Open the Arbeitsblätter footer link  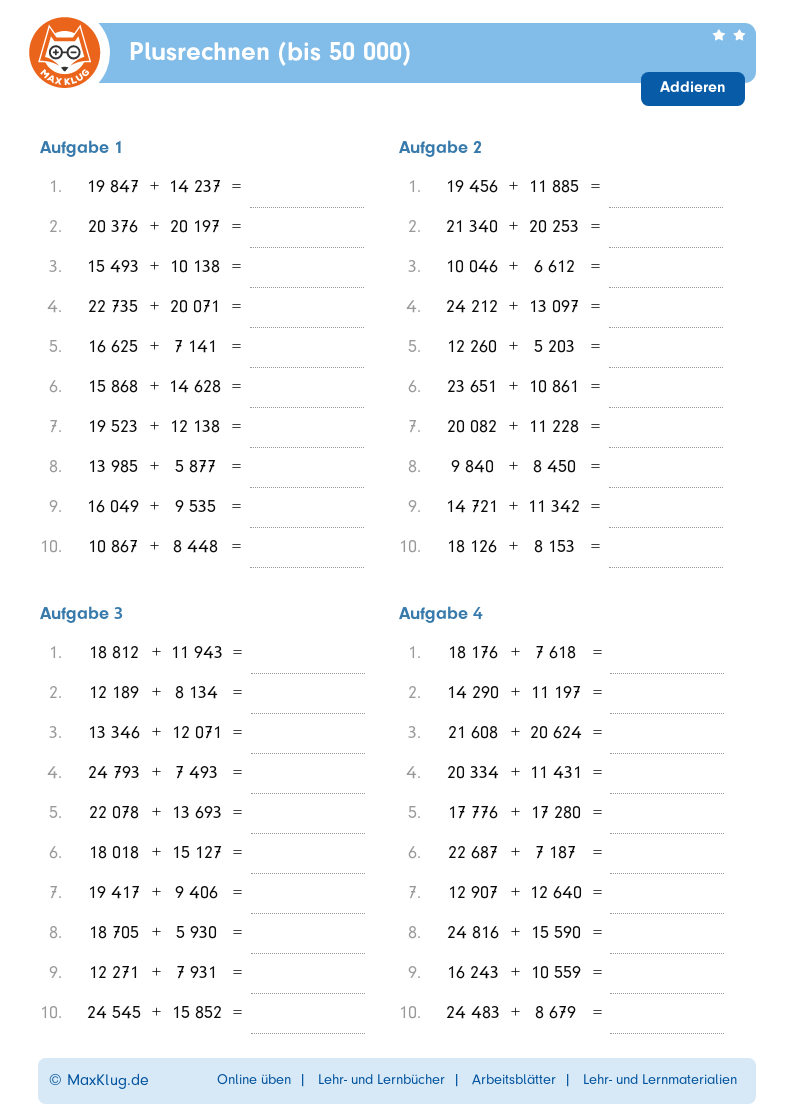tap(514, 1080)
